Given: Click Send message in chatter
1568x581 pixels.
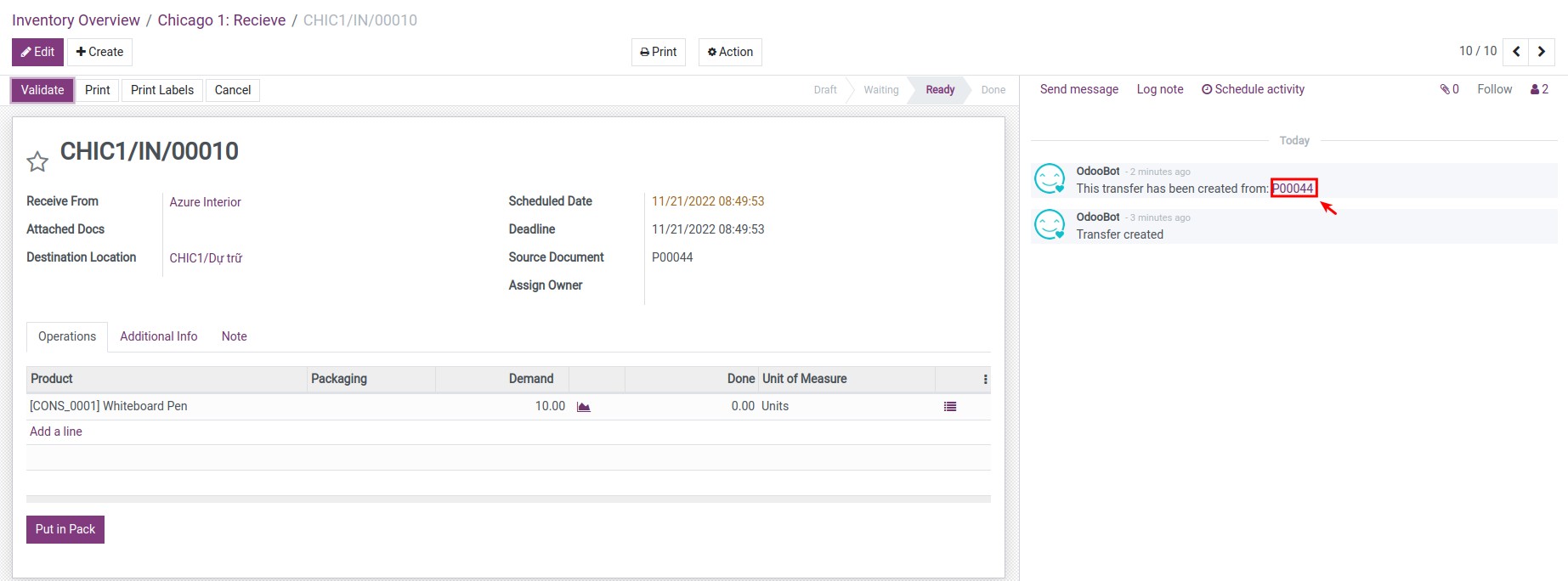Looking at the screenshot, I should [1079, 89].
